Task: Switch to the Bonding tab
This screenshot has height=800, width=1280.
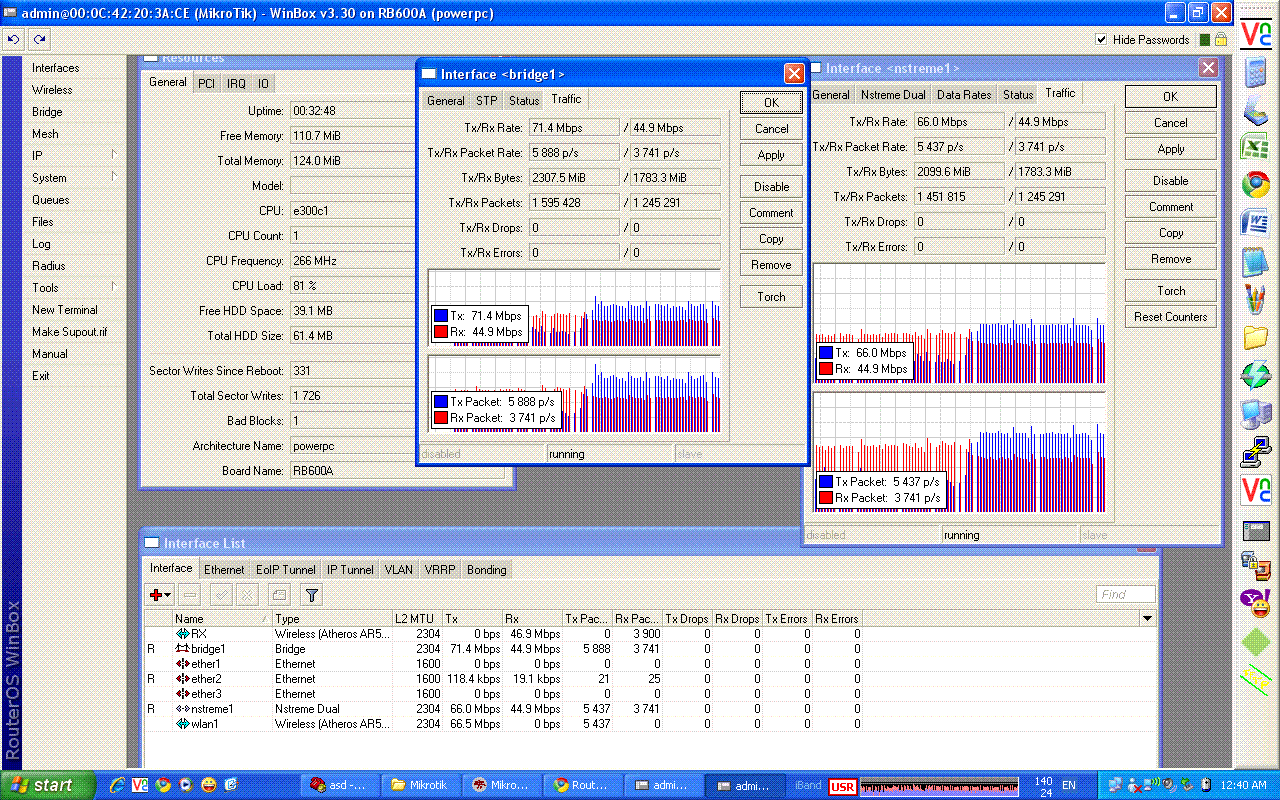Action: pyautogui.click(x=487, y=570)
